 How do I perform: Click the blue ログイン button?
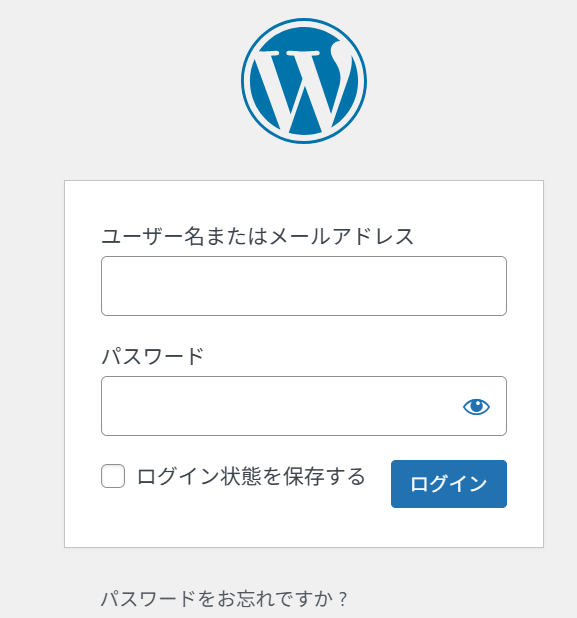pyautogui.click(x=449, y=484)
